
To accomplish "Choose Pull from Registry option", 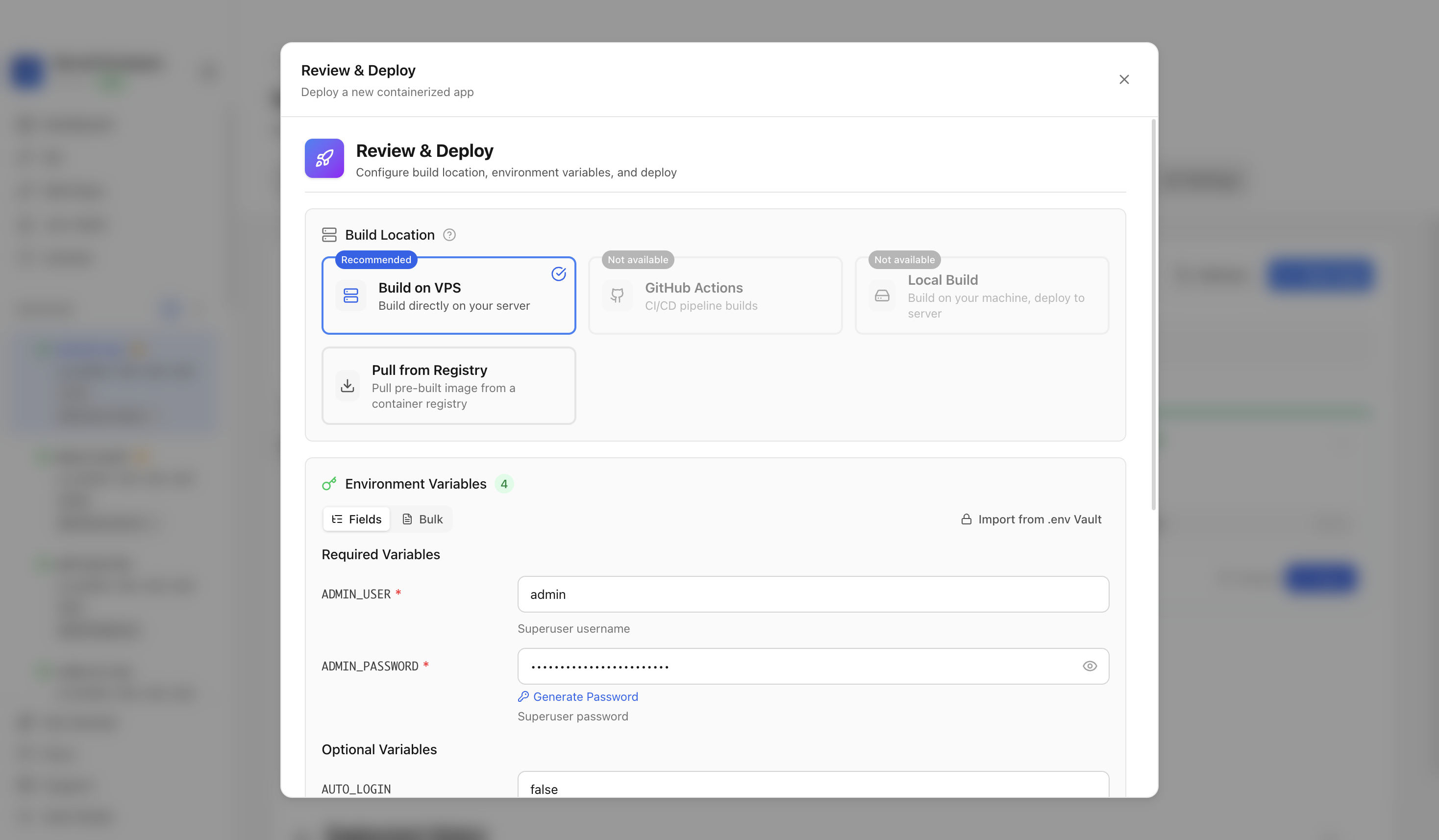I will tap(448, 386).
